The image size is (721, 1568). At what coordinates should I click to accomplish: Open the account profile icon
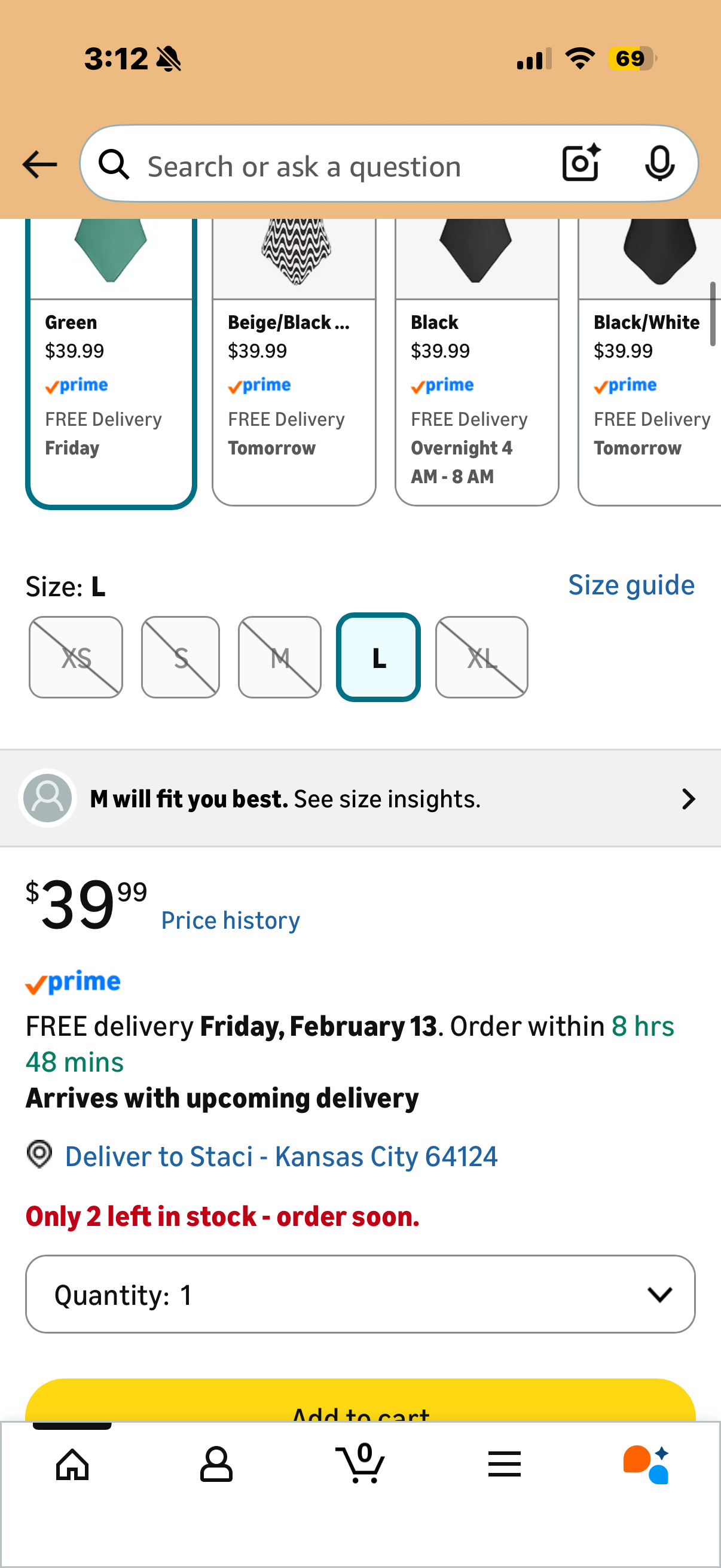216,1464
